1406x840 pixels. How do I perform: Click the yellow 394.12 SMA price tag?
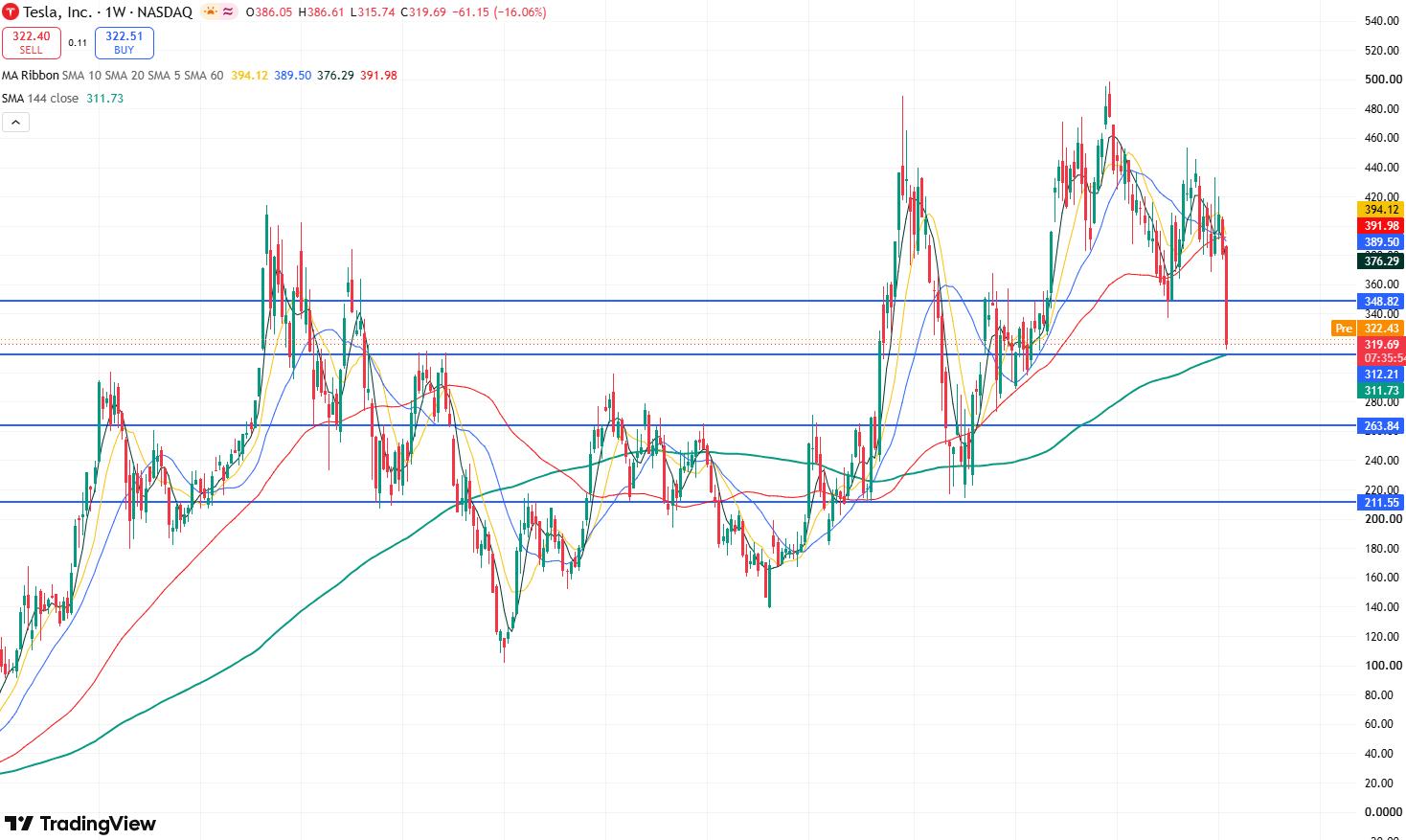coord(1381,209)
